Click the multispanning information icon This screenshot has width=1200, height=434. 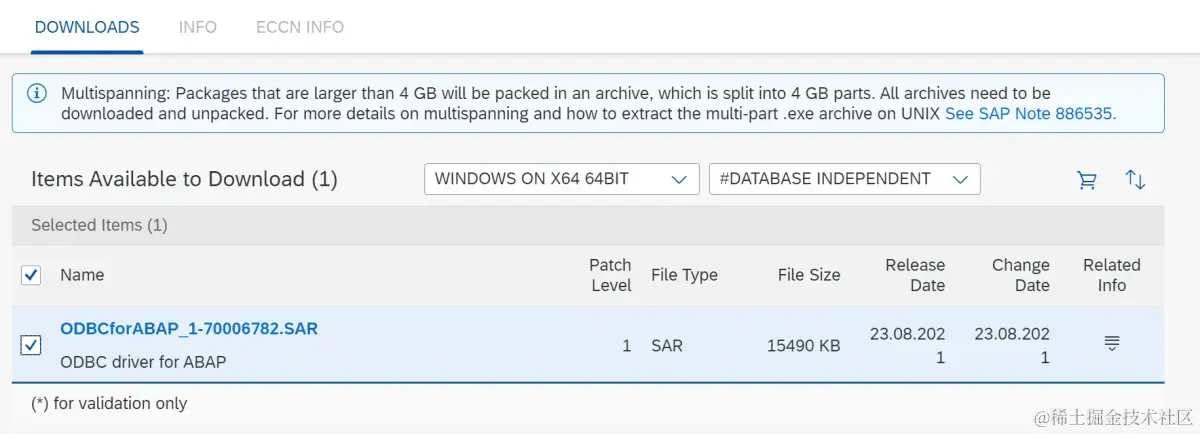click(x=37, y=93)
